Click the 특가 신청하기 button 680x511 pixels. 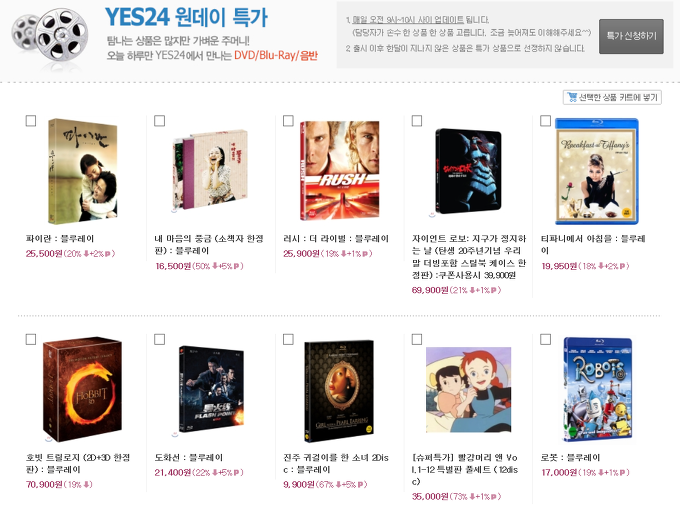[x=631, y=36]
